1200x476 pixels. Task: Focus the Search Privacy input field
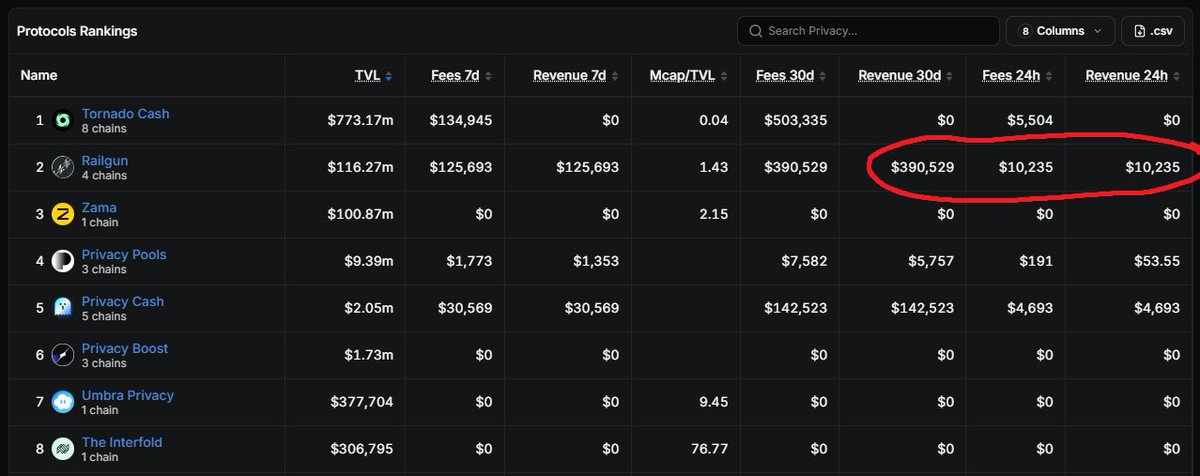[868, 31]
